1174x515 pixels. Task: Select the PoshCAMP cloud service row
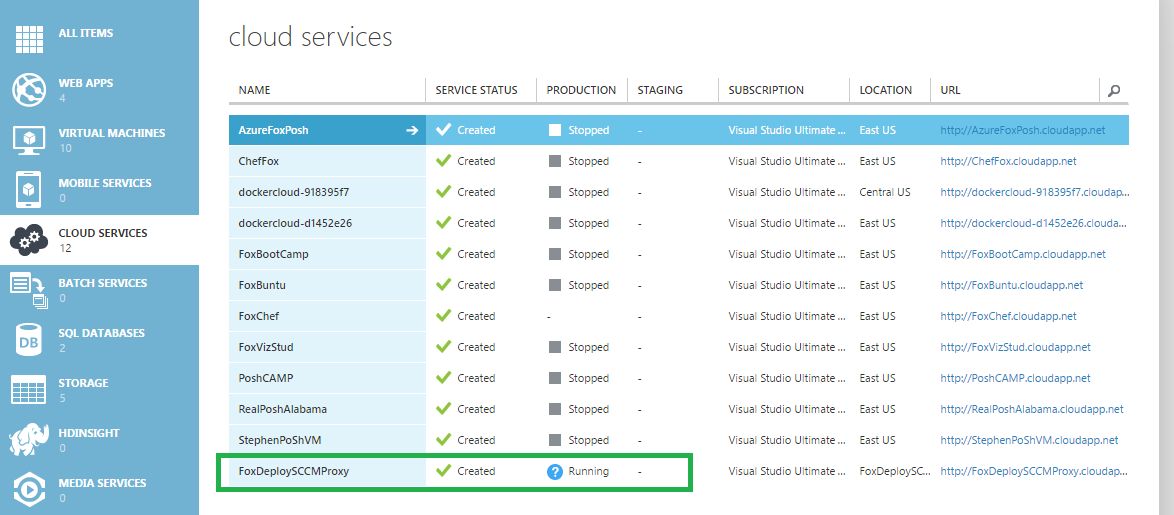[x=678, y=378]
